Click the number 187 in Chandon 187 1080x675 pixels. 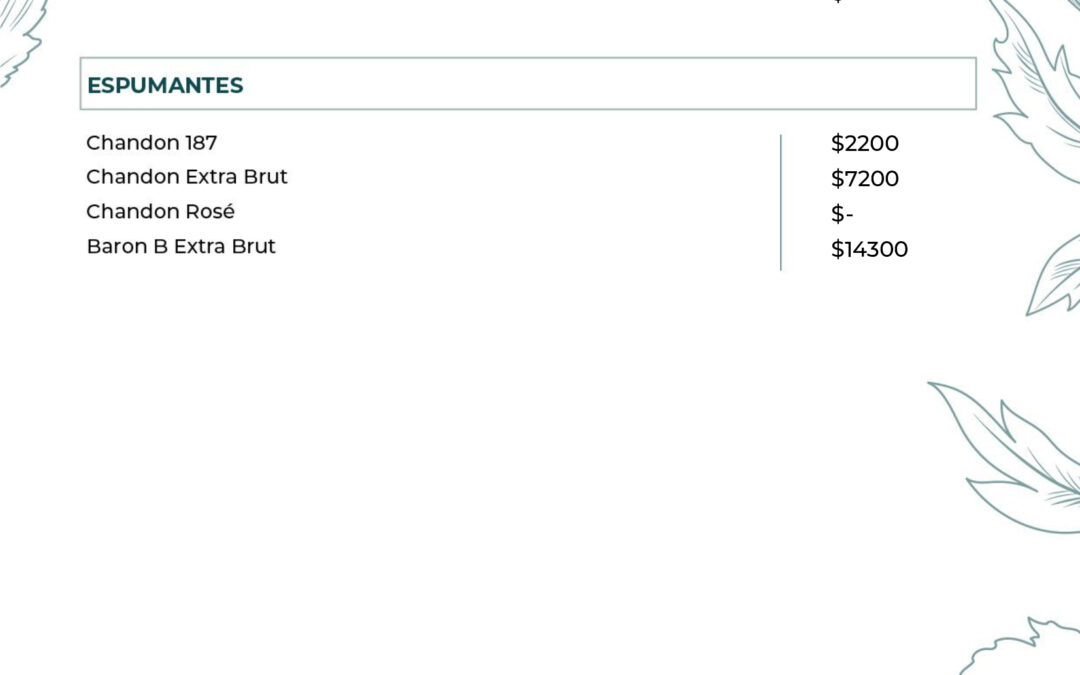tap(201, 143)
